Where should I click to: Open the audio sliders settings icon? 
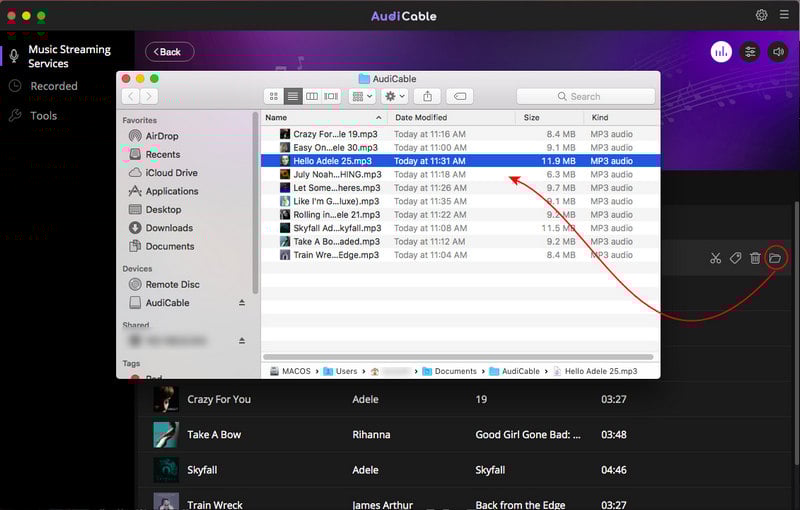pos(749,52)
